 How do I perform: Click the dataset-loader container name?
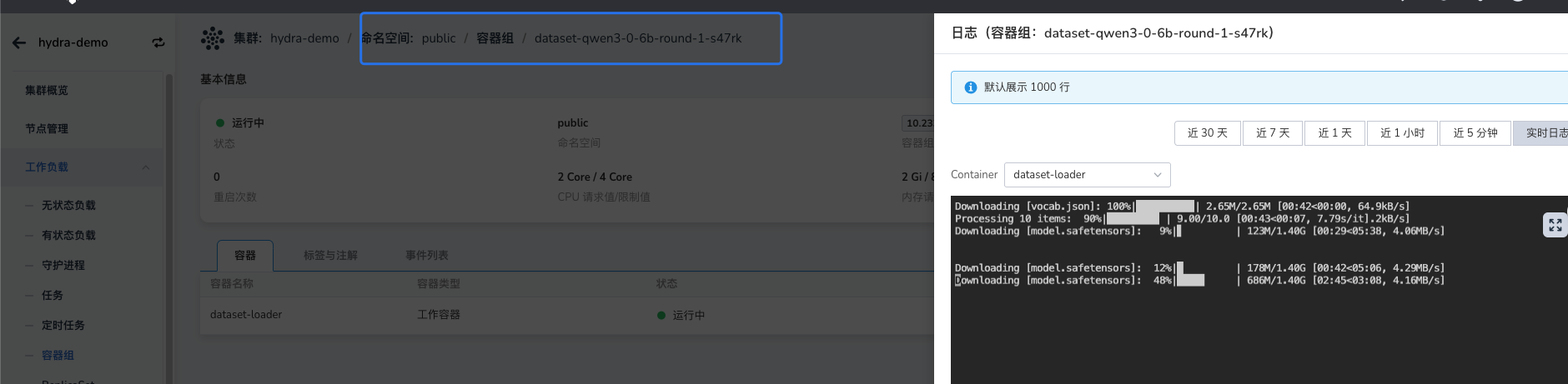246,315
